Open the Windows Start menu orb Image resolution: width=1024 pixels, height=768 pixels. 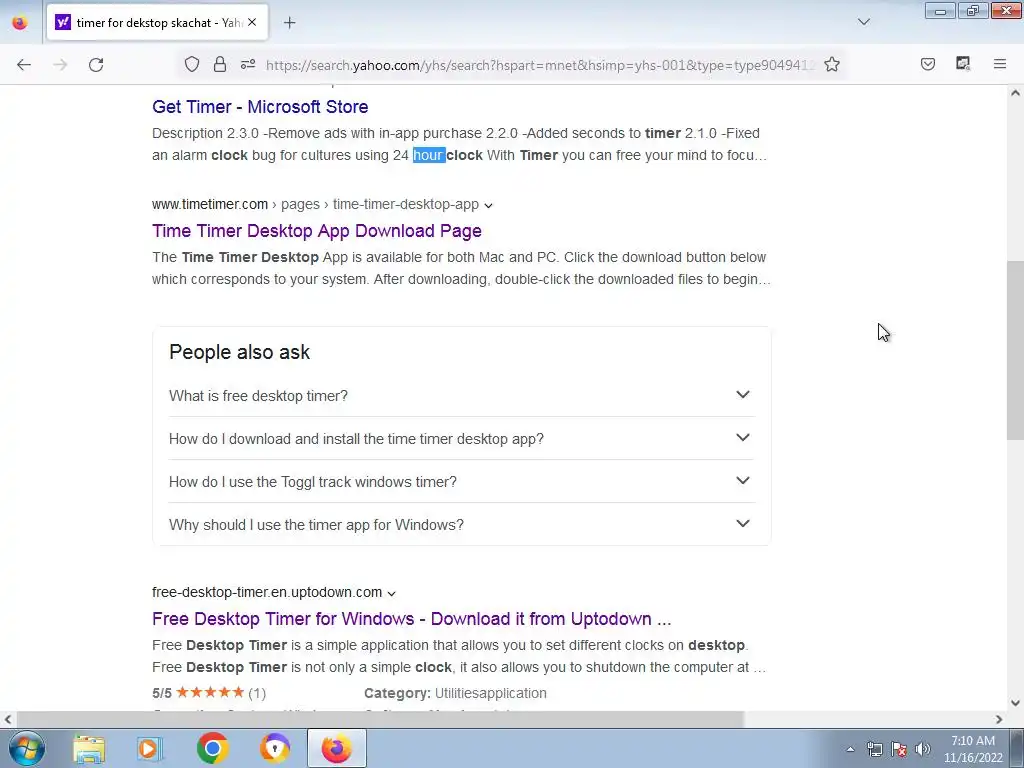coord(27,748)
